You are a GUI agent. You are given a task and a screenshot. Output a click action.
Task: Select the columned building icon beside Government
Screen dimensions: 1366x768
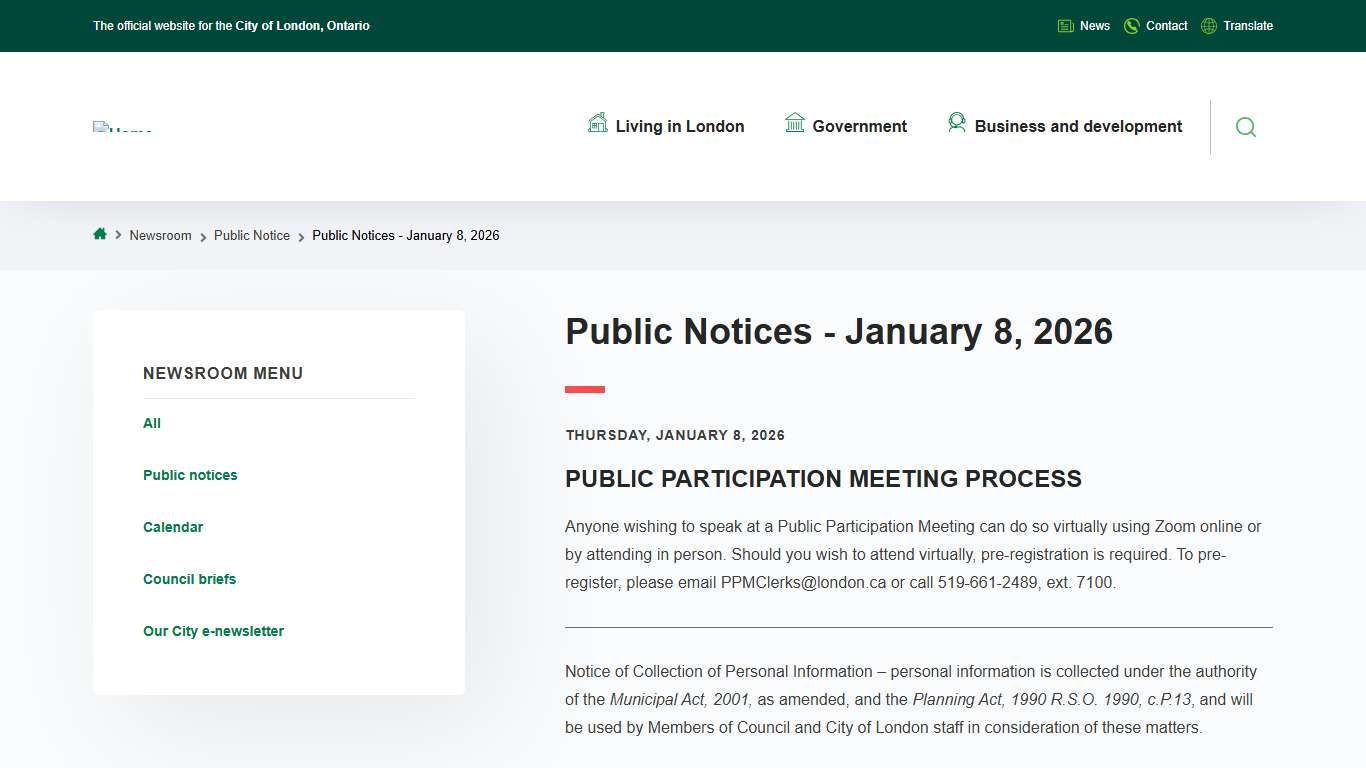795,123
